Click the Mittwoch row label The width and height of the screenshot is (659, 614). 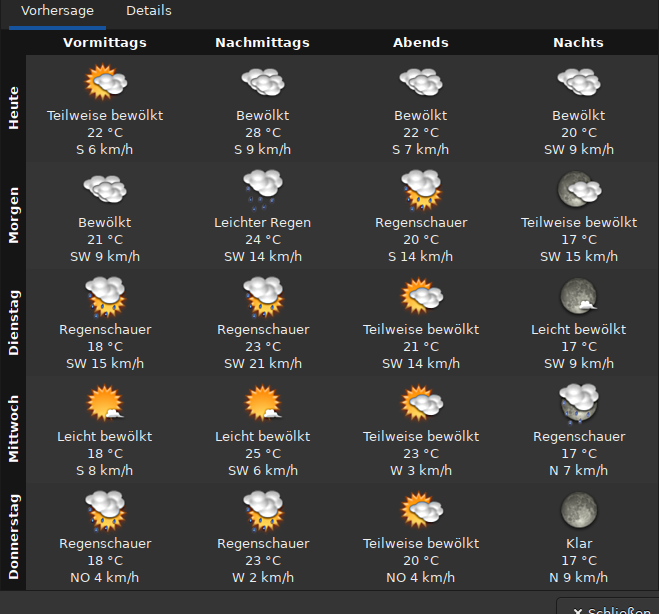pos(13,429)
